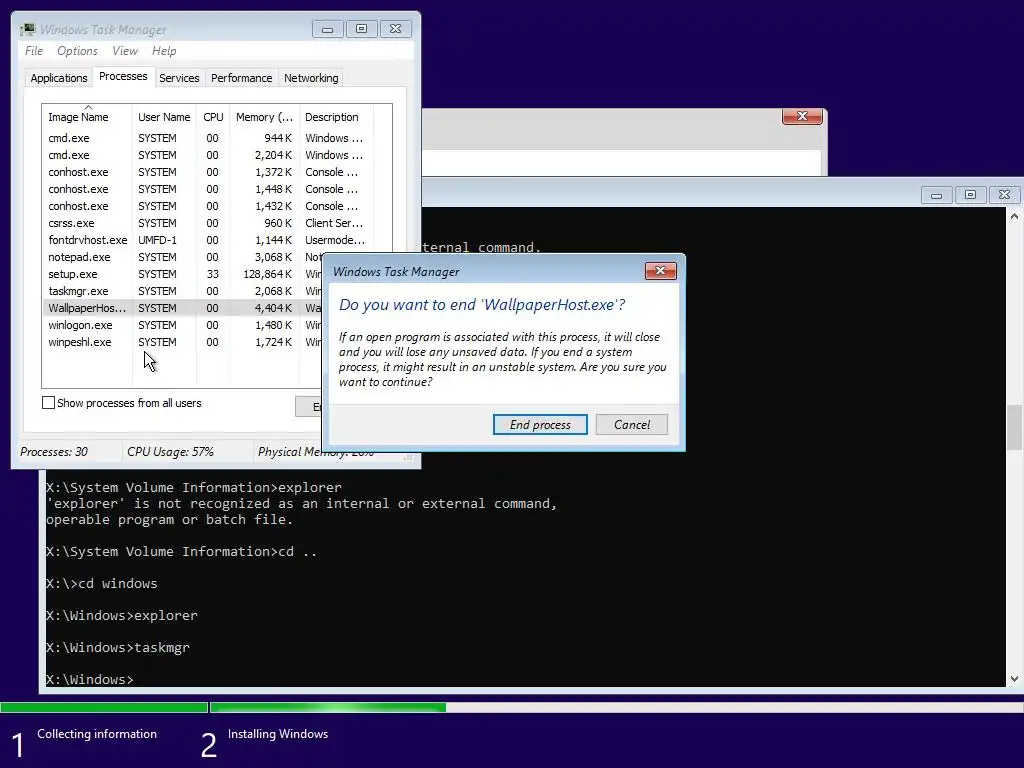Close the command prompt window
This screenshot has height=768, width=1024.
coord(1004,195)
